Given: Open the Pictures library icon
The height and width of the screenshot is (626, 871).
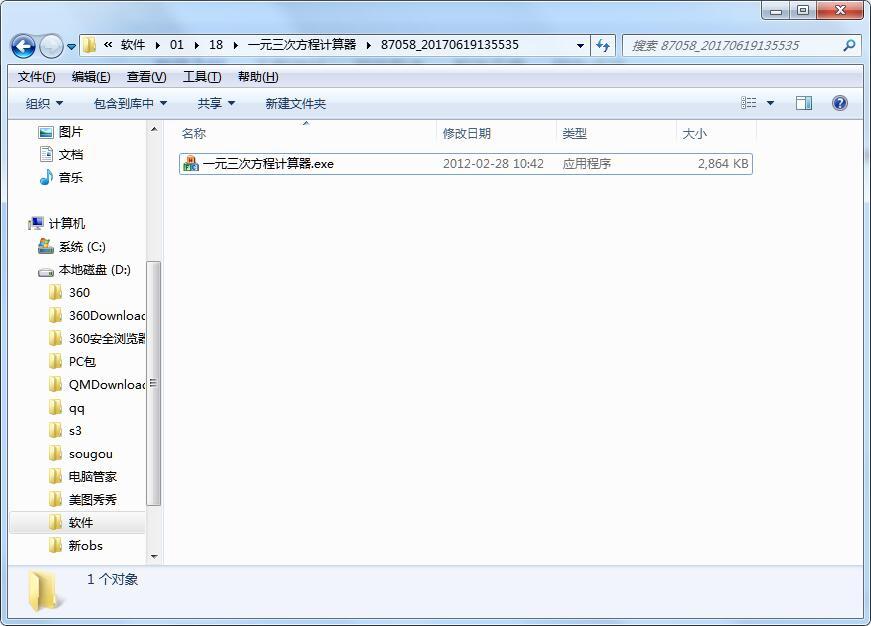Looking at the screenshot, I should (46, 132).
